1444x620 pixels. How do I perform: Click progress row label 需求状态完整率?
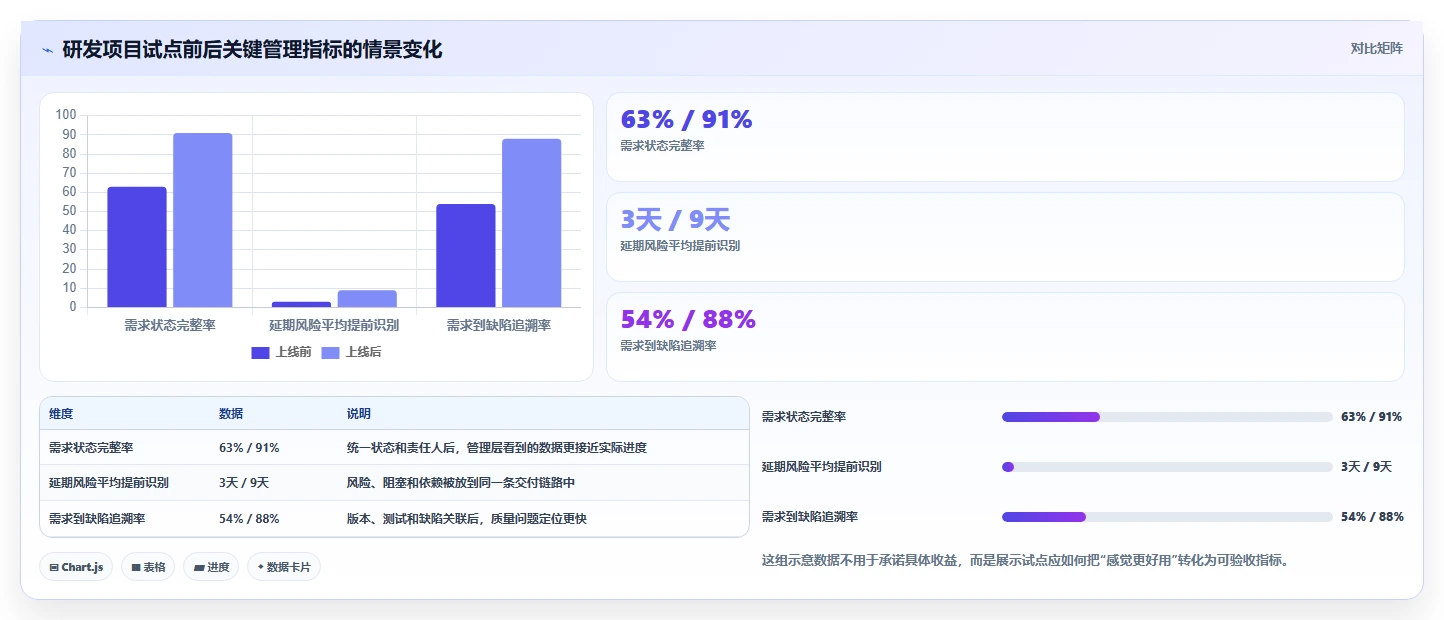[804, 417]
